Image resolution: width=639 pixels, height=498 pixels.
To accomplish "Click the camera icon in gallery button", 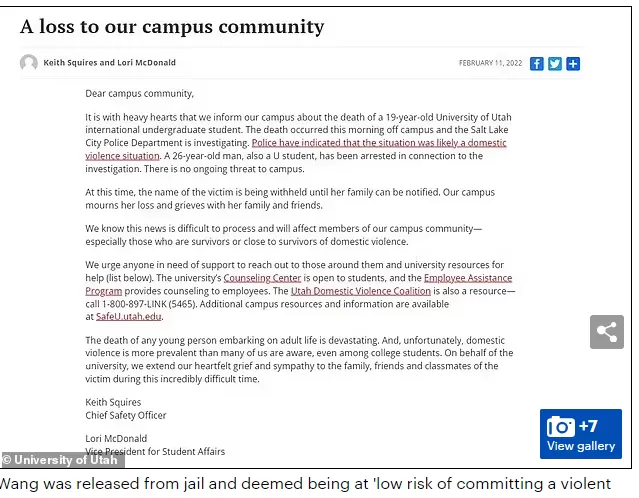I will (x=561, y=427).
